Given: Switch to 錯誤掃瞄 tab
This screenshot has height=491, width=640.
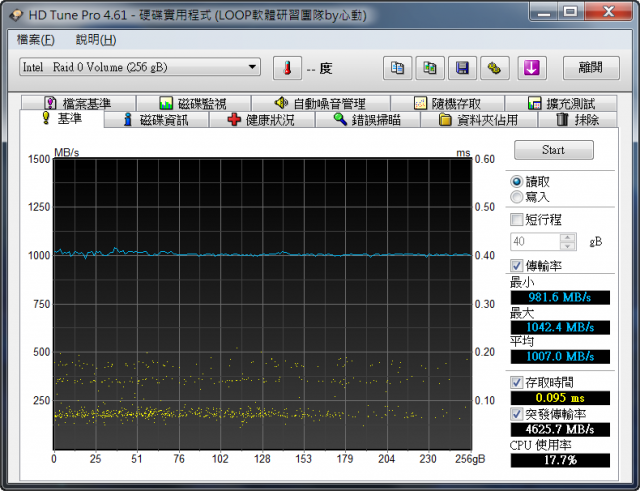Looking at the screenshot, I should pos(367,120).
